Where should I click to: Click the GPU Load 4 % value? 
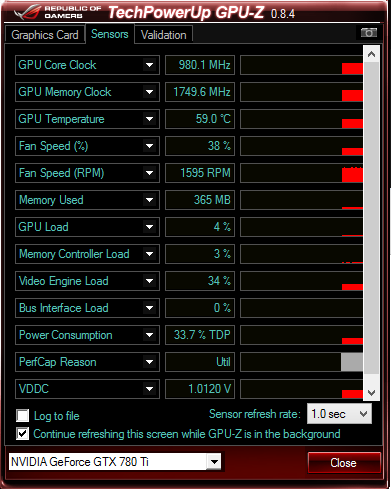pyautogui.click(x=200, y=227)
